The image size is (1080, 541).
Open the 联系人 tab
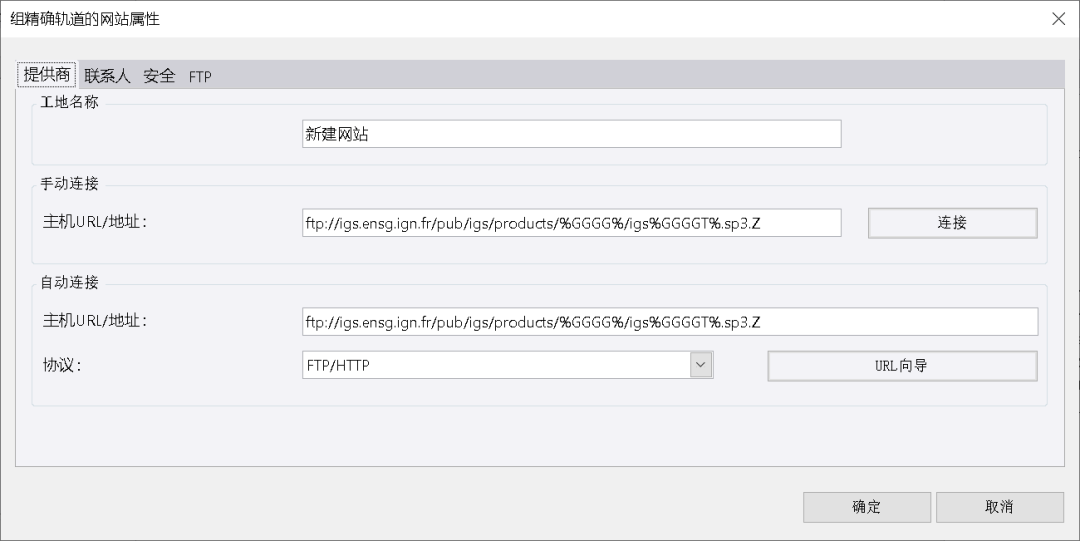pyautogui.click(x=107, y=76)
